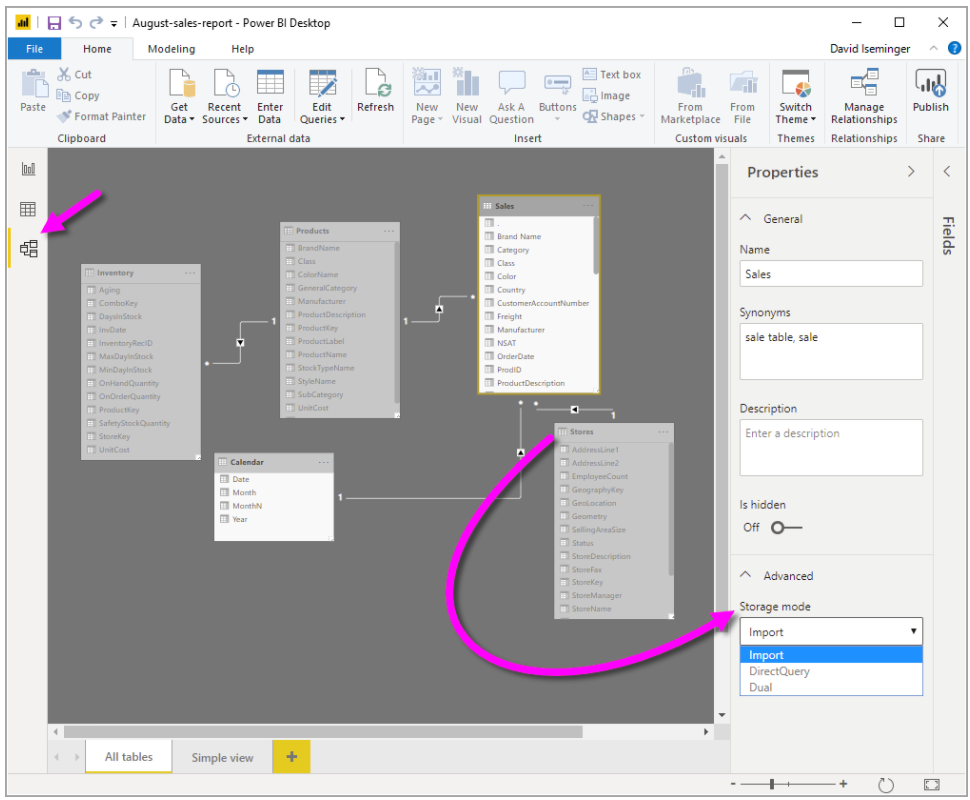Open Storage mode combo box
This screenshot has width=970, height=800.
831,632
